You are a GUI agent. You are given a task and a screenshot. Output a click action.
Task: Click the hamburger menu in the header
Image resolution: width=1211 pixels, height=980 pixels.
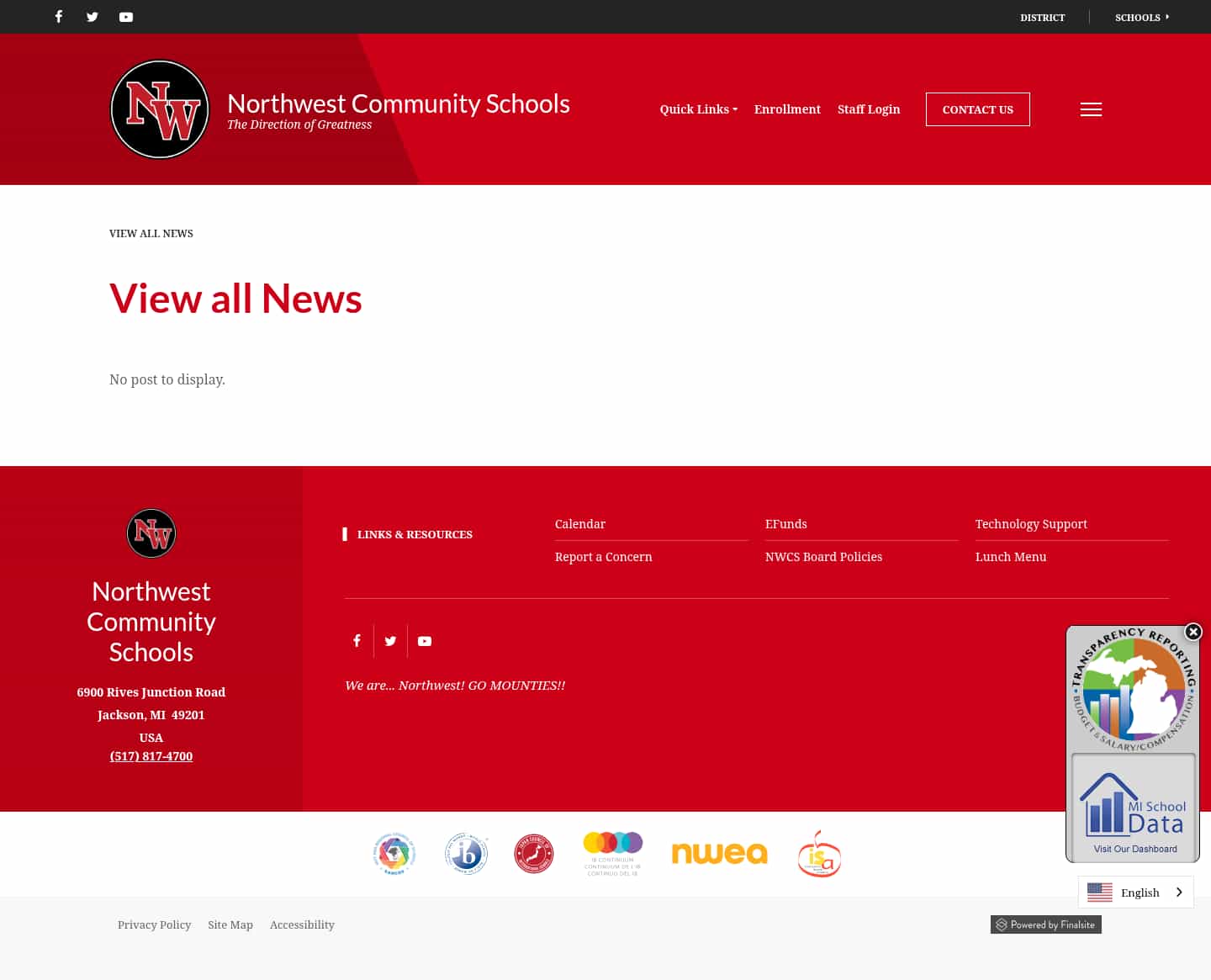1091,109
